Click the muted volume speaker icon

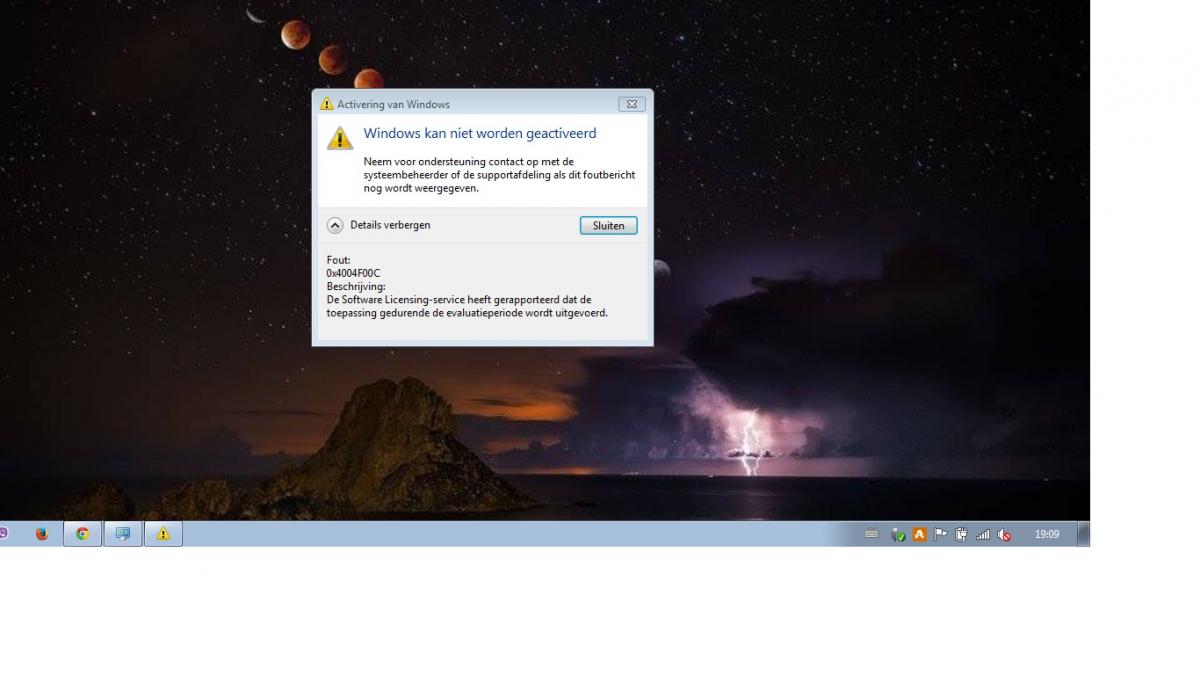coord(1004,535)
